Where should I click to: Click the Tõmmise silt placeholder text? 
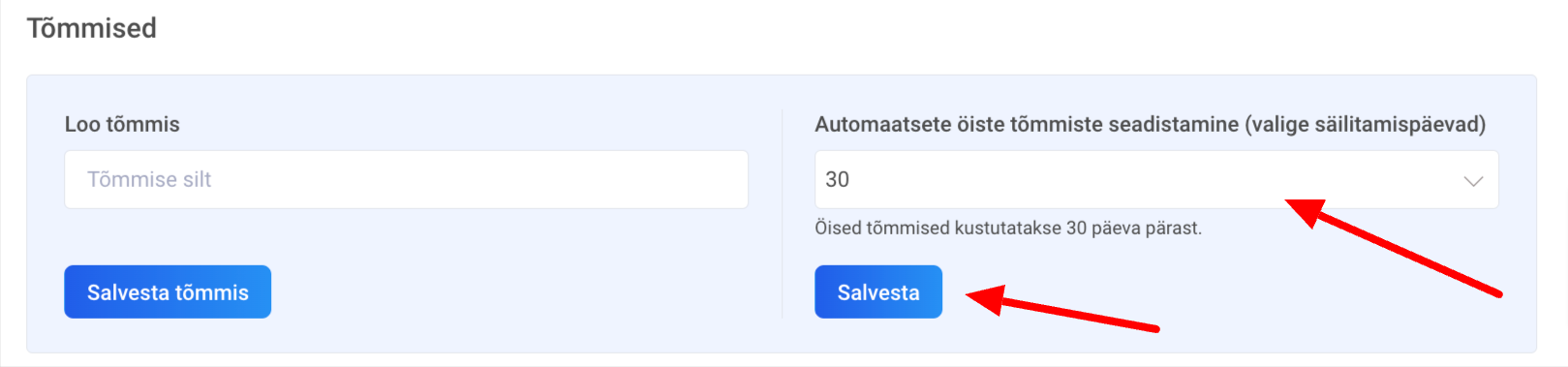point(149,179)
